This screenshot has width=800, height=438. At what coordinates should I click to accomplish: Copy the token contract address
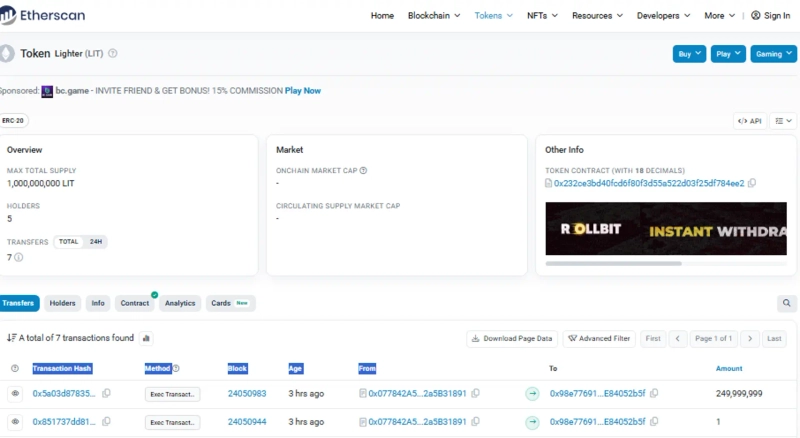[x=752, y=183]
